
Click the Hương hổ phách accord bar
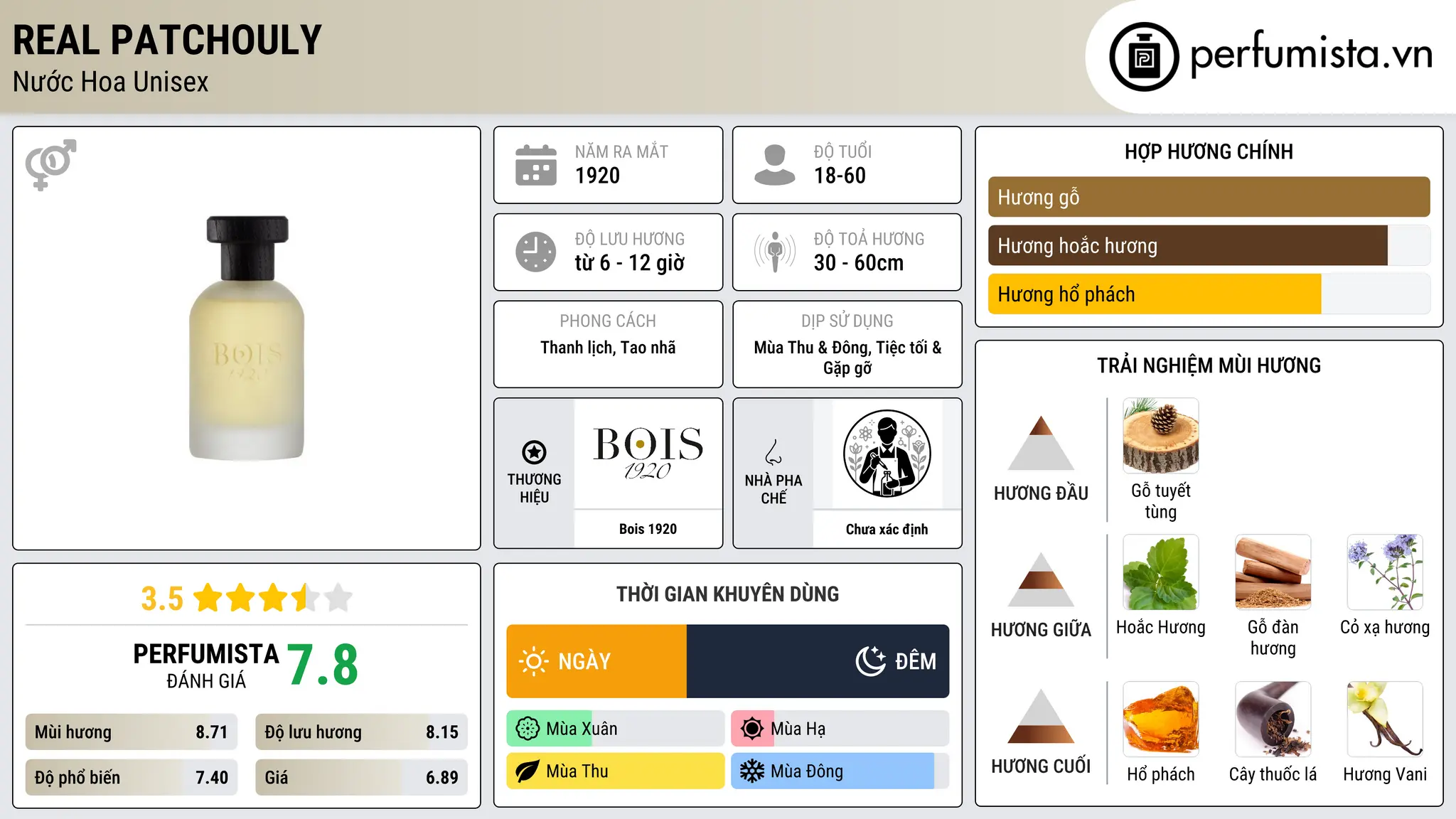coord(1209,294)
